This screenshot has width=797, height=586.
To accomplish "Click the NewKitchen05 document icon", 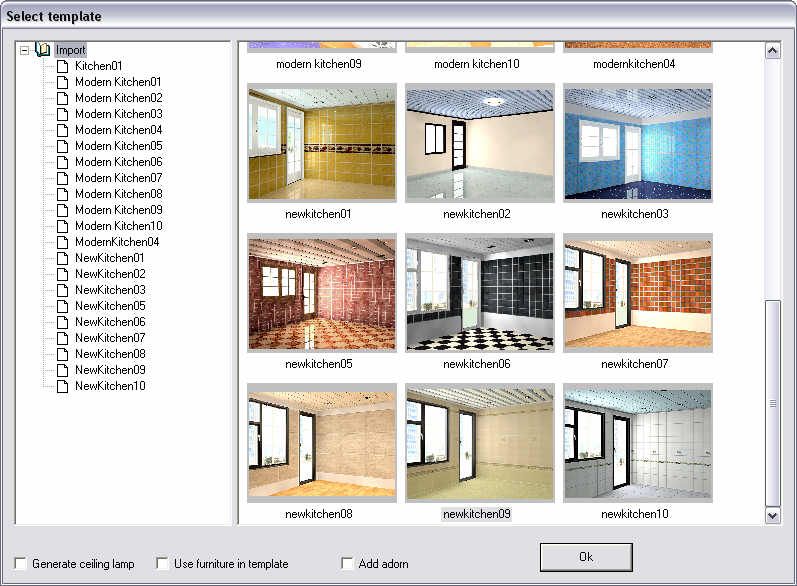I will click(x=63, y=306).
